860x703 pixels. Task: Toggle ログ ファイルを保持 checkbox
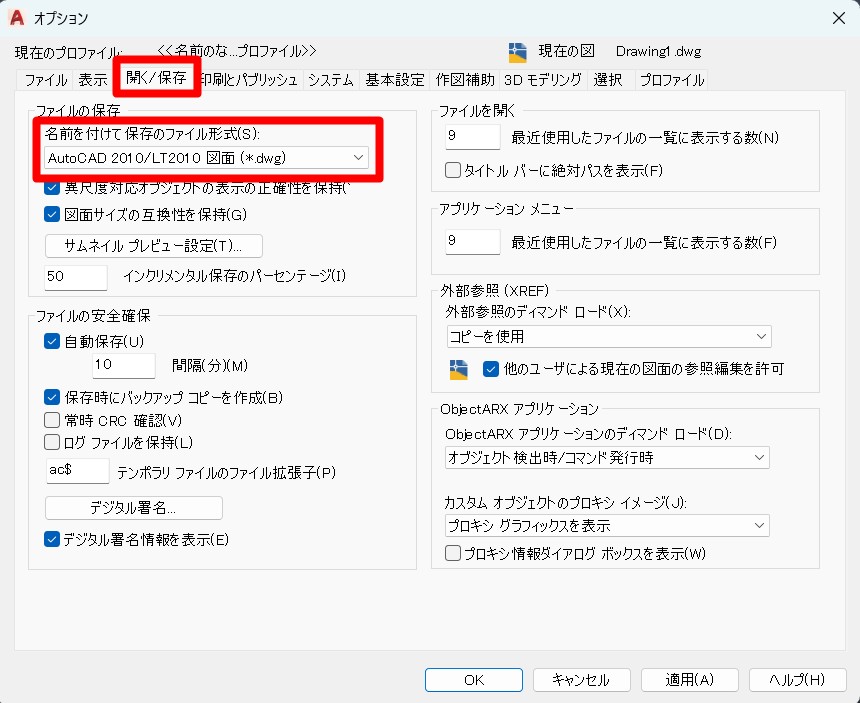[x=53, y=442]
